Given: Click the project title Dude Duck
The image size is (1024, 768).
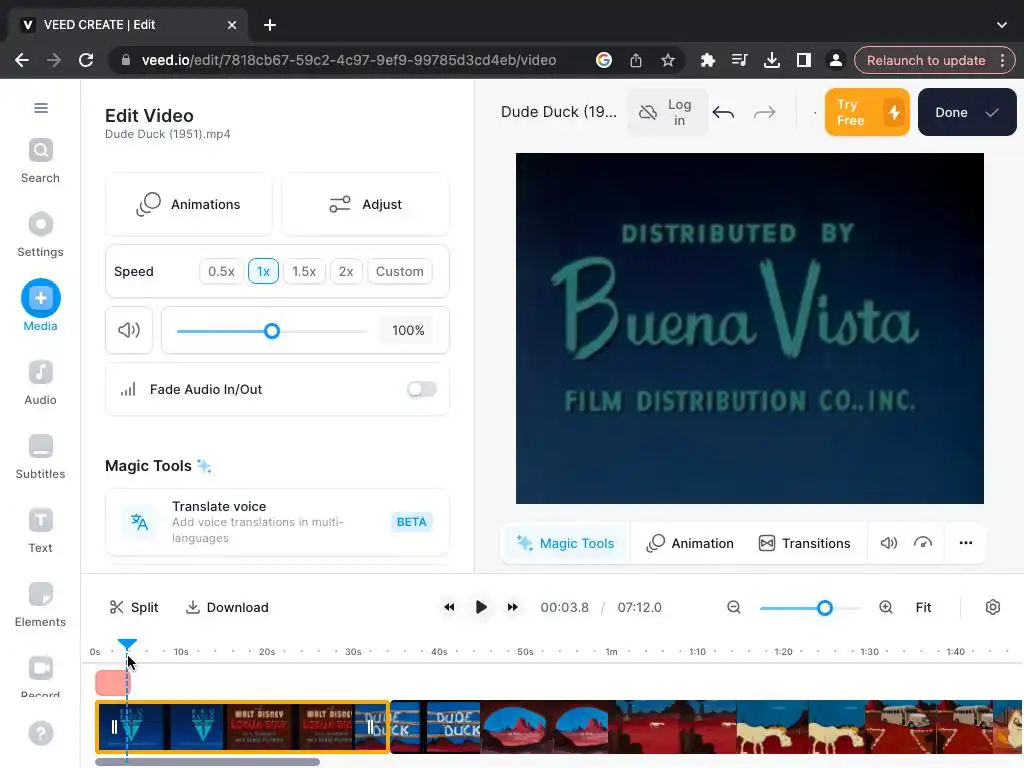Looking at the screenshot, I should tap(558, 112).
